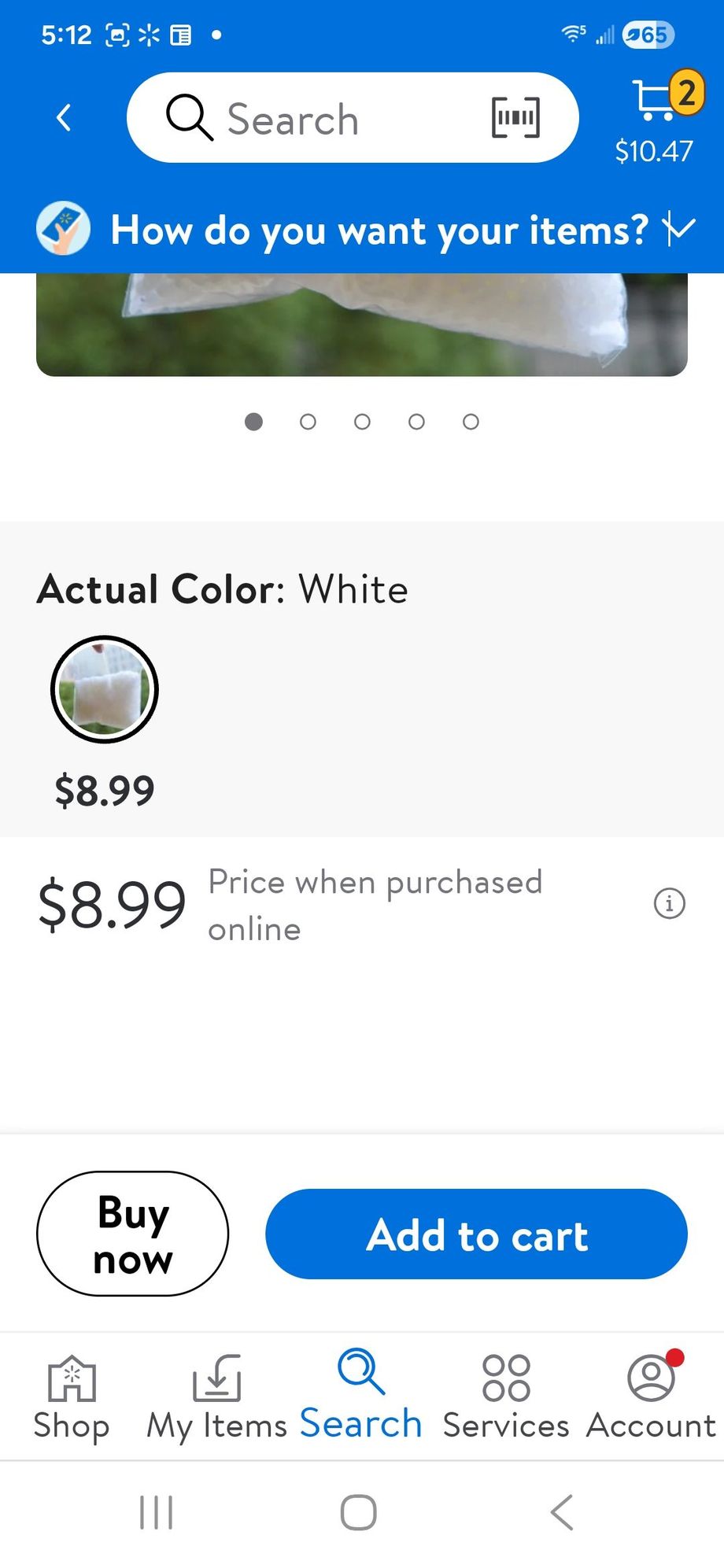The width and height of the screenshot is (724, 1568).
Task: Tap the magnifying glass in search bar
Action: pyautogui.click(x=189, y=118)
